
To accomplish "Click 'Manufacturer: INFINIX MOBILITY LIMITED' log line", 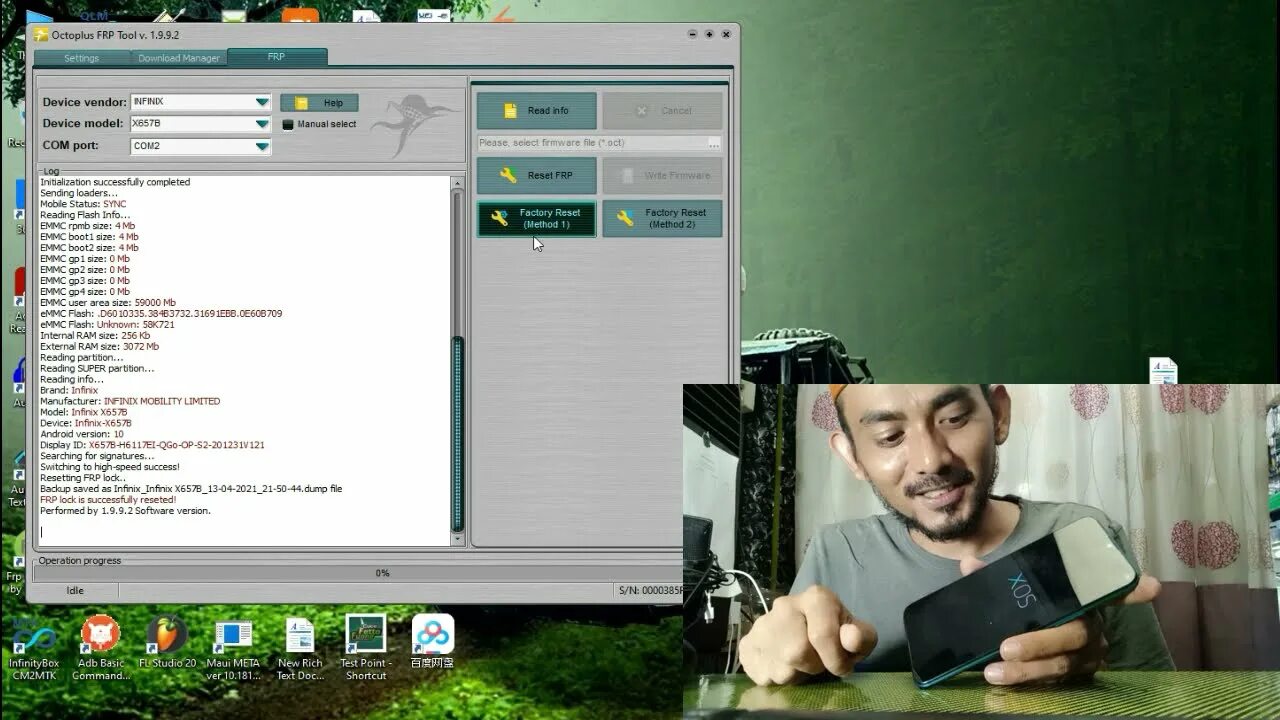I will pyautogui.click(x=130, y=401).
